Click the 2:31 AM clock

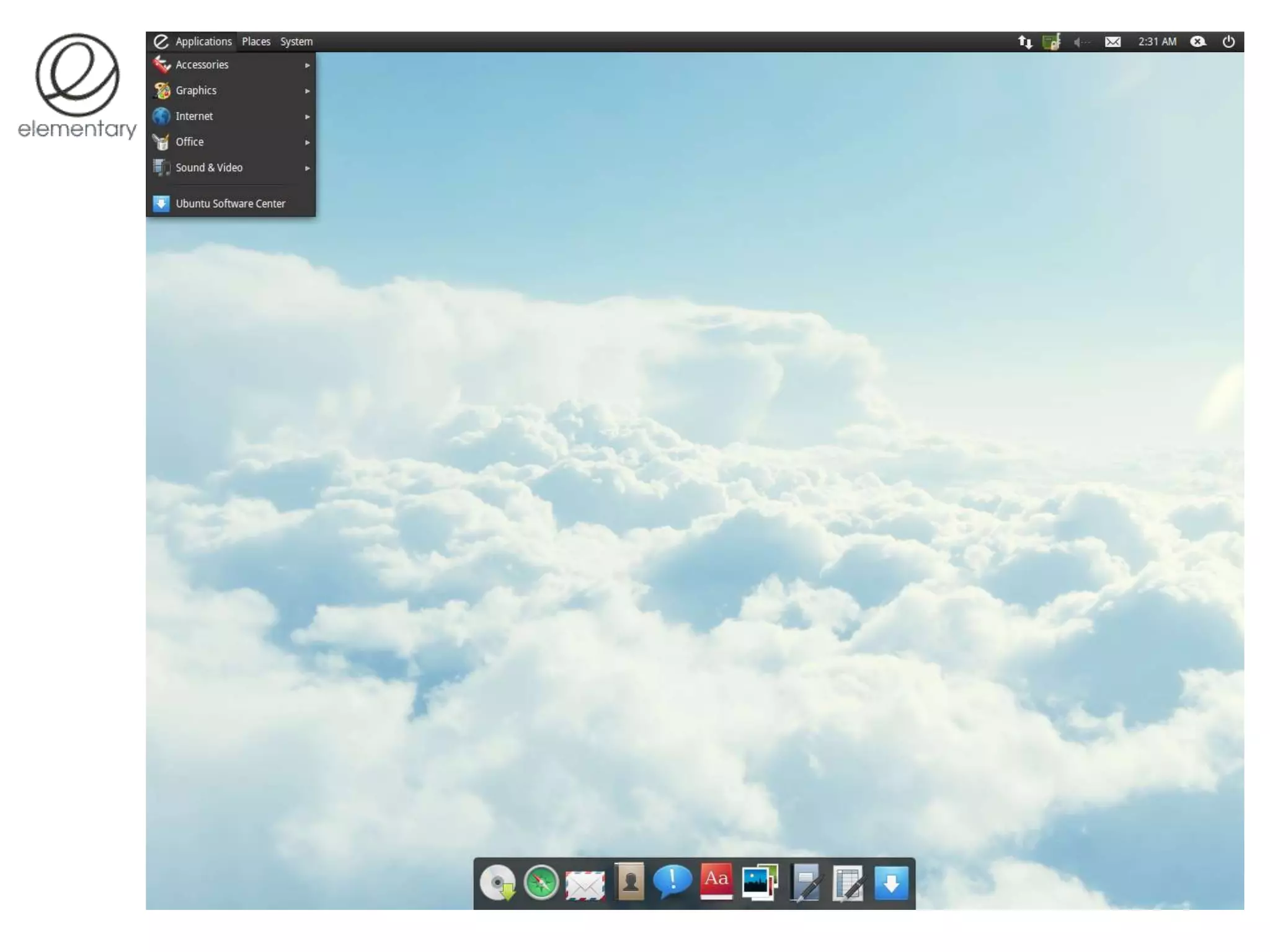(x=1157, y=42)
